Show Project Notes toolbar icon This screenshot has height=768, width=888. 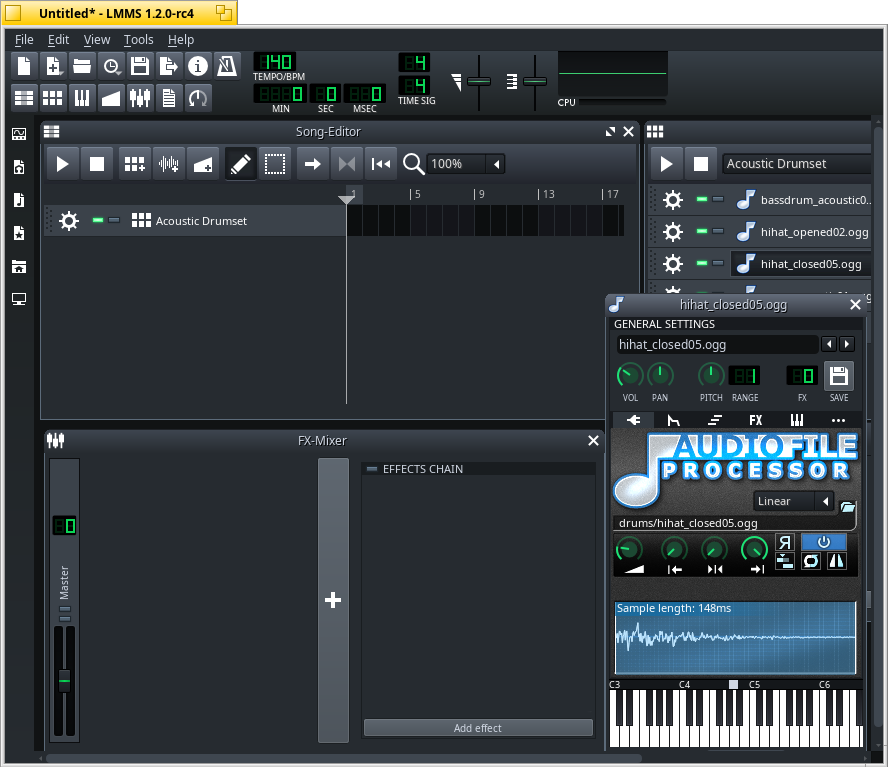click(x=169, y=98)
